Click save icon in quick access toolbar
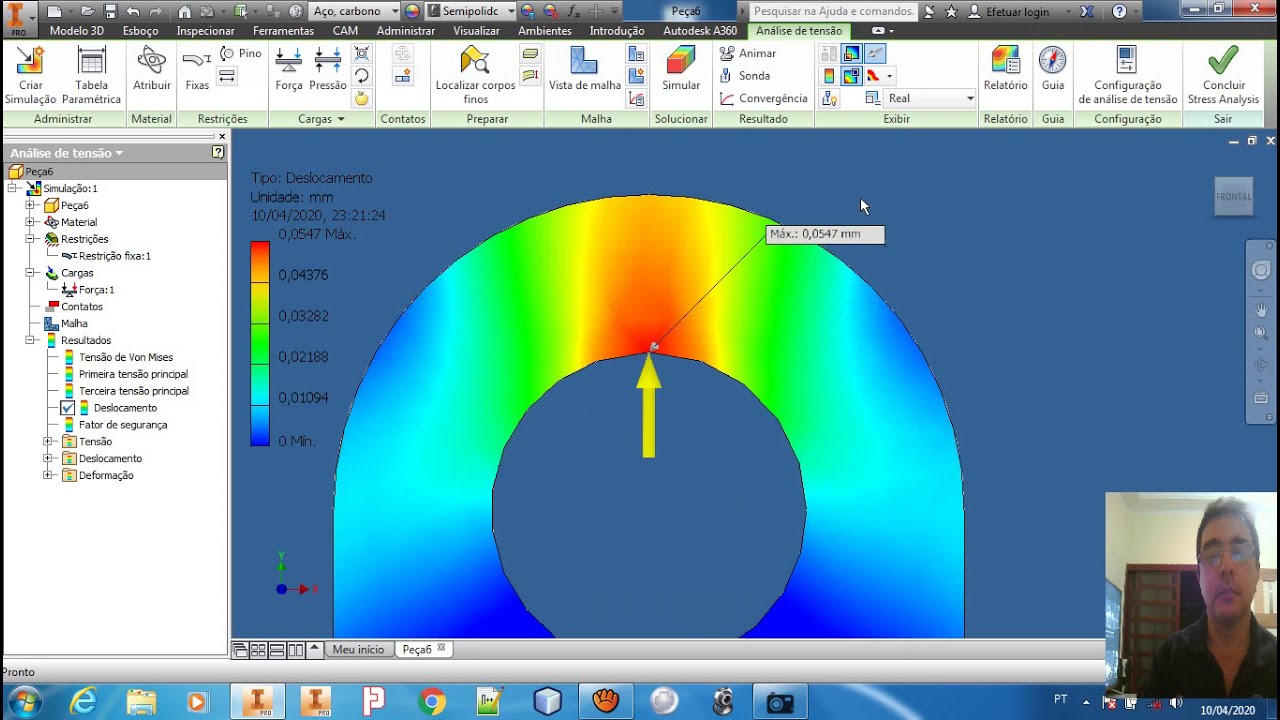Image resolution: width=1280 pixels, height=720 pixels. tap(110, 12)
